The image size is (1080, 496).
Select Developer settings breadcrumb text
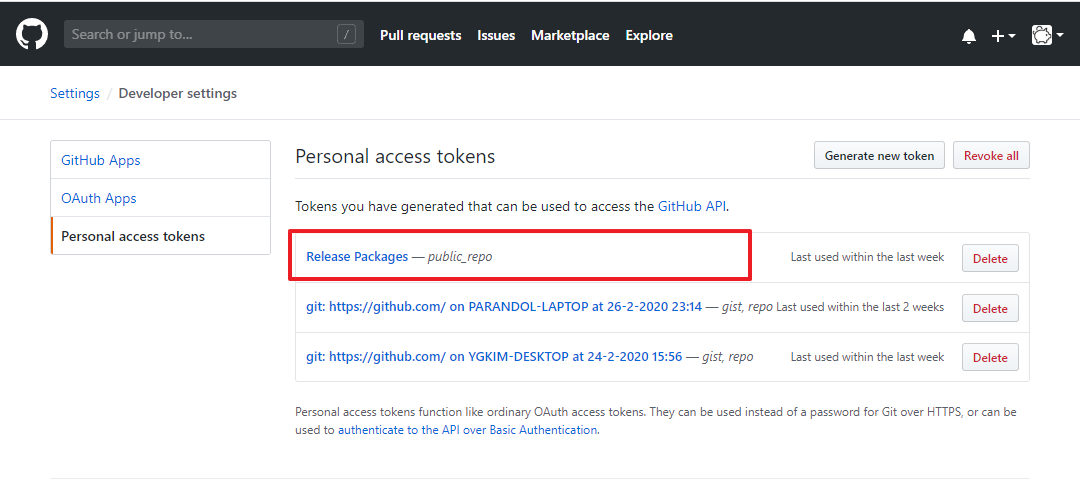click(178, 93)
